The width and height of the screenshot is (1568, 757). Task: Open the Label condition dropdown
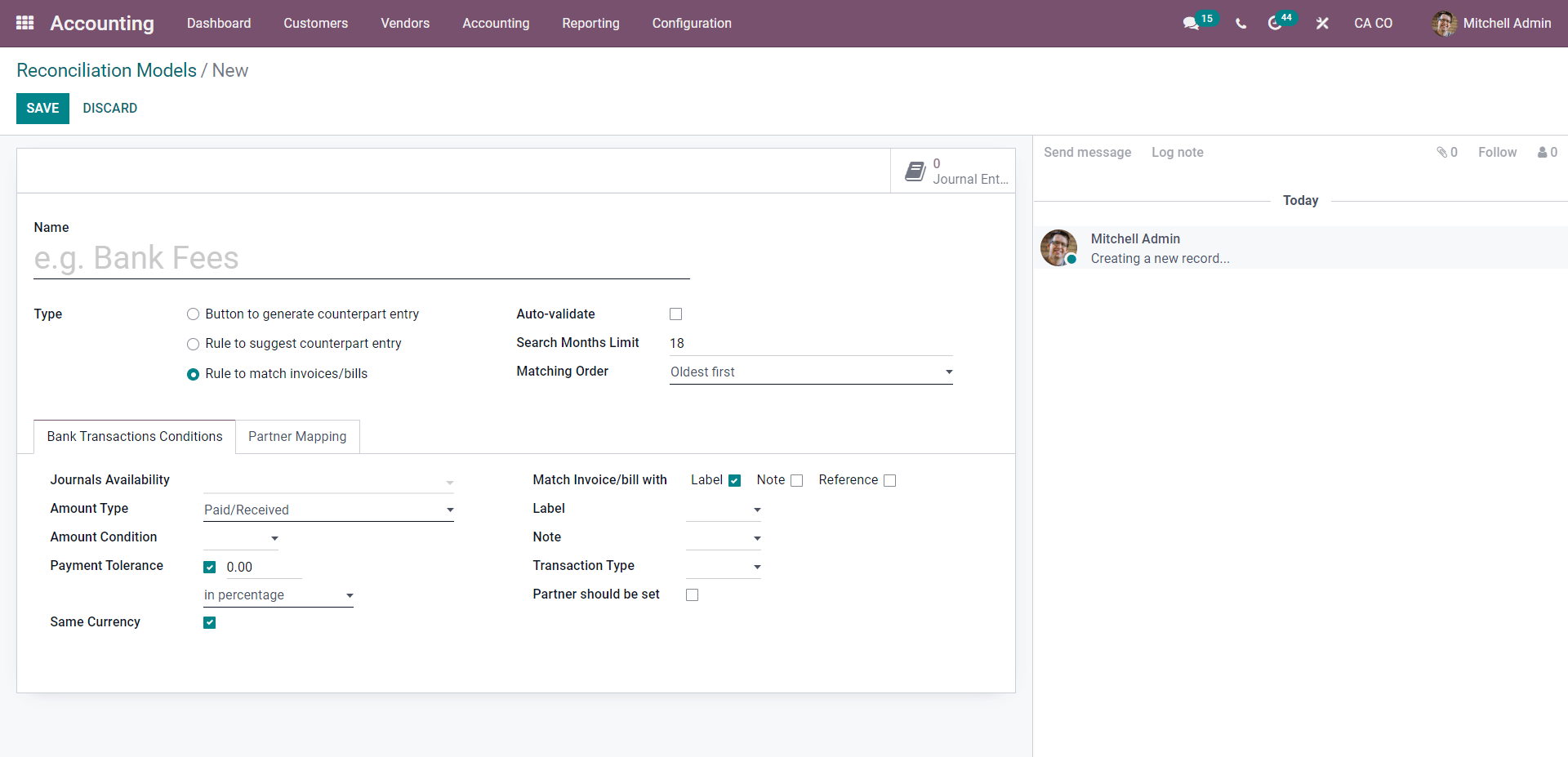click(724, 510)
